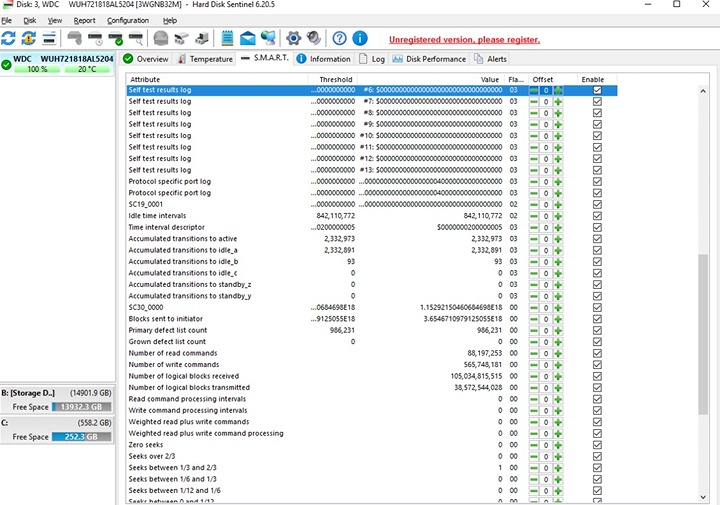
Task: Click the gray dome toolbar icon
Action: point(161,38)
